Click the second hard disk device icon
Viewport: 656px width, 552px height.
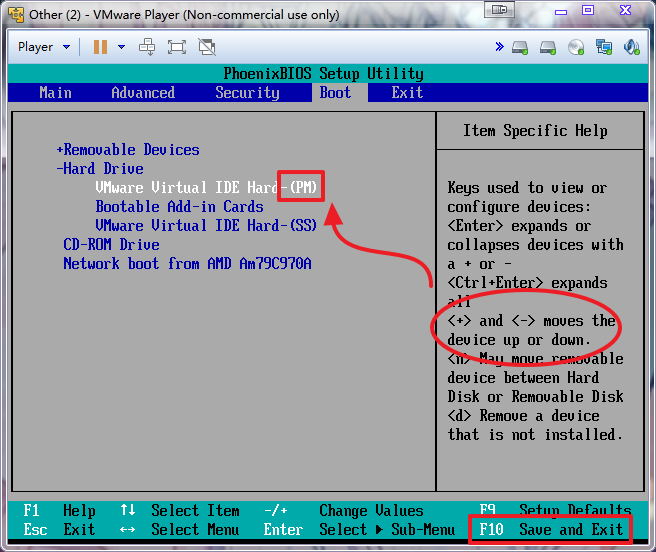pos(548,47)
